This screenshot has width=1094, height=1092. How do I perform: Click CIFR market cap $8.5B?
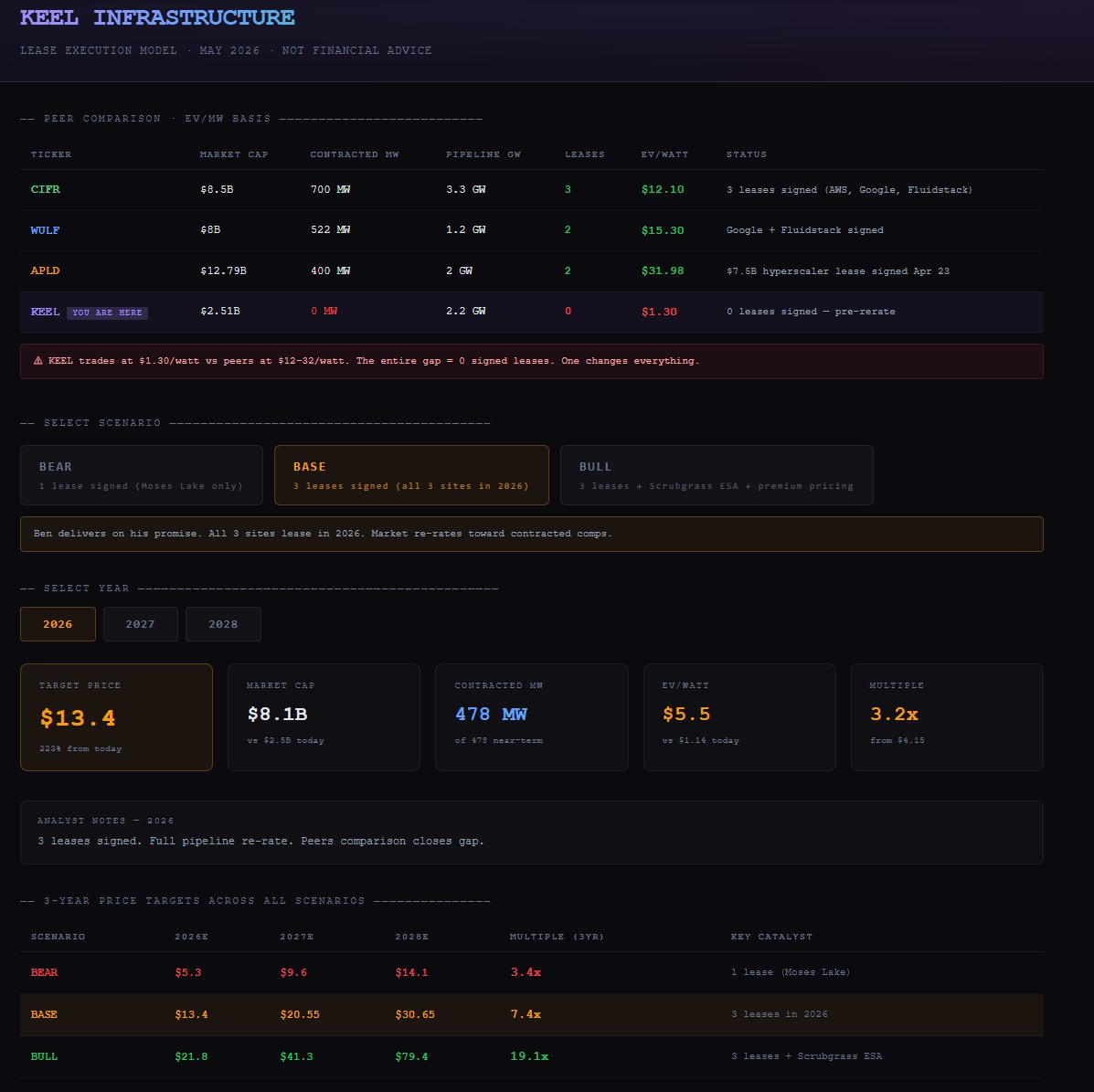pyautogui.click(x=217, y=190)
